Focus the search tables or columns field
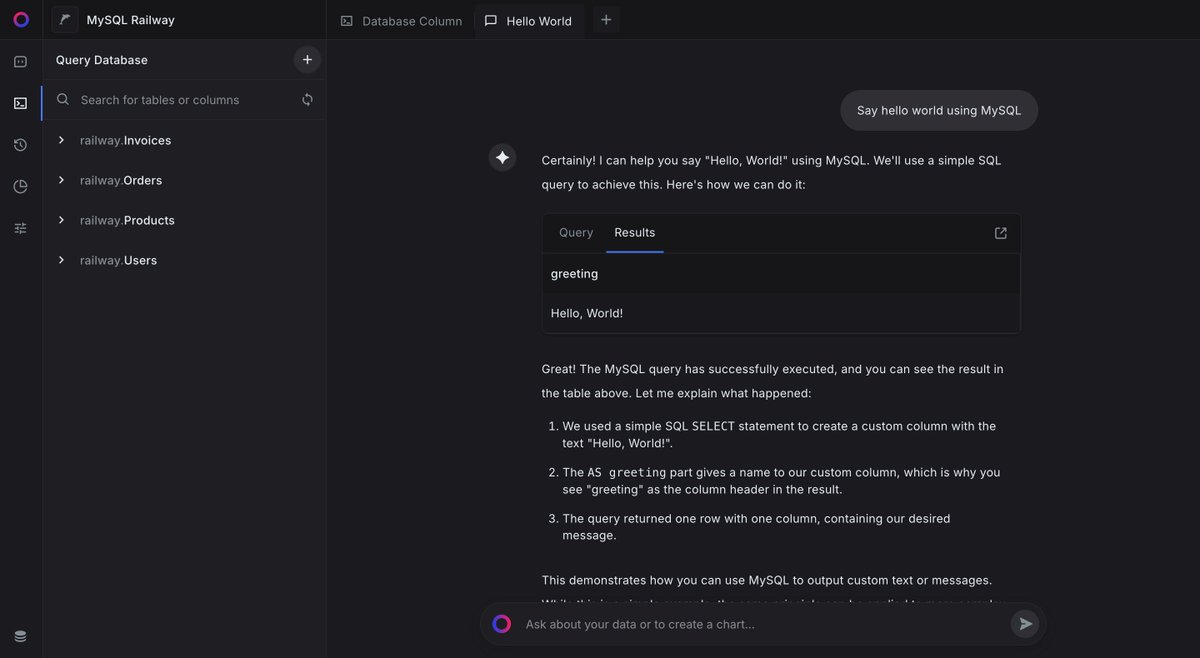The image size is (1200, 658). 185,100
